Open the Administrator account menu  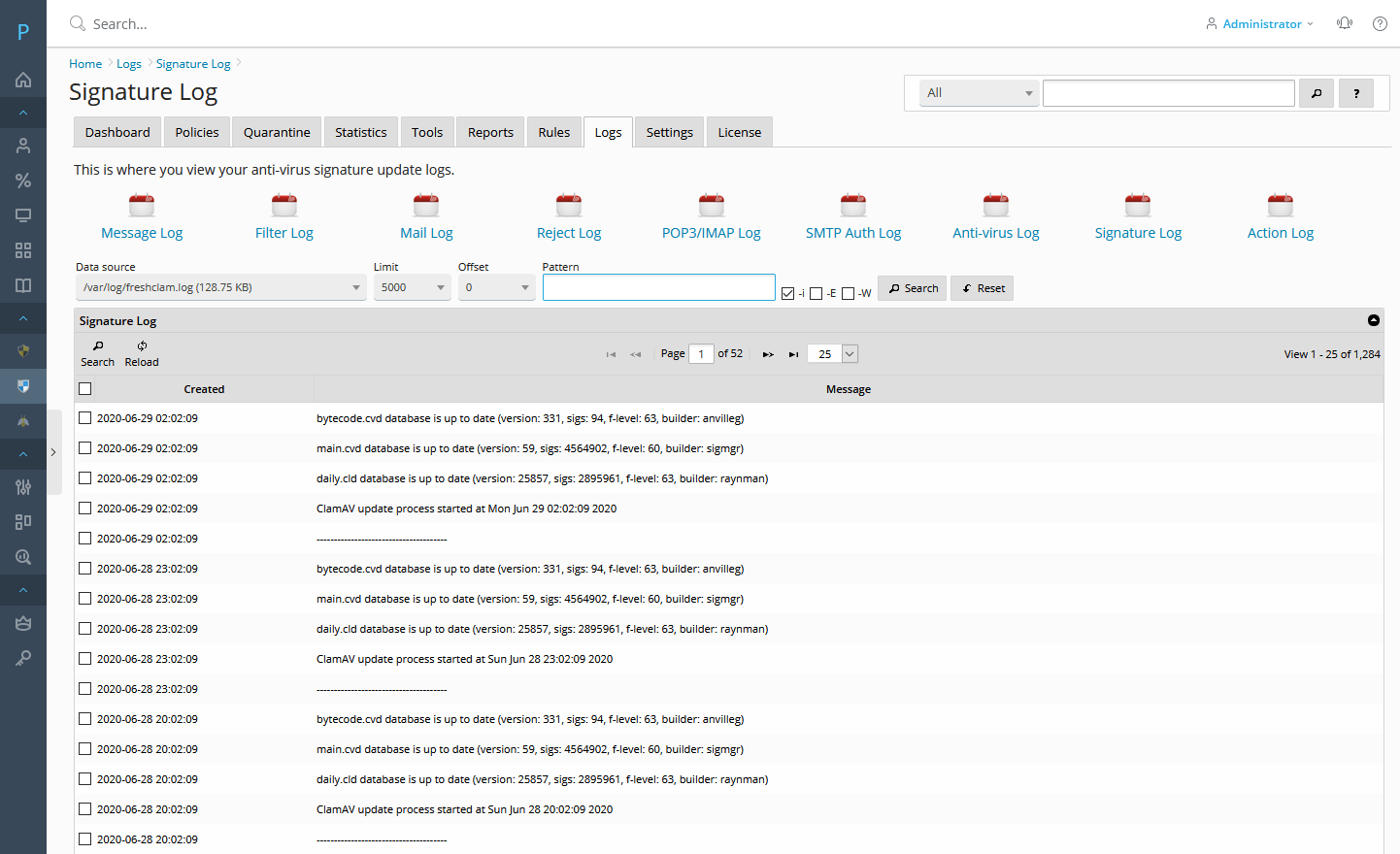(x=1259, y=23)
